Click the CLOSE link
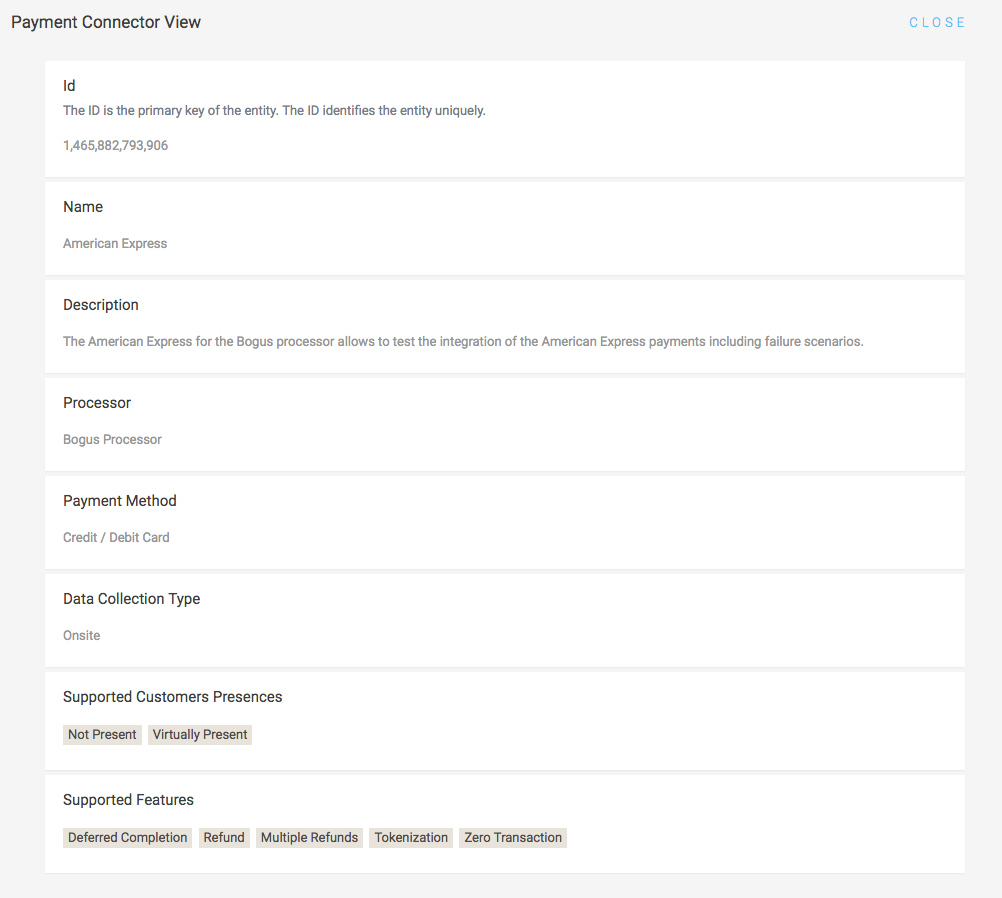Image resolution: width=1002 pixels, height=898 pixels. coord(937,22)
